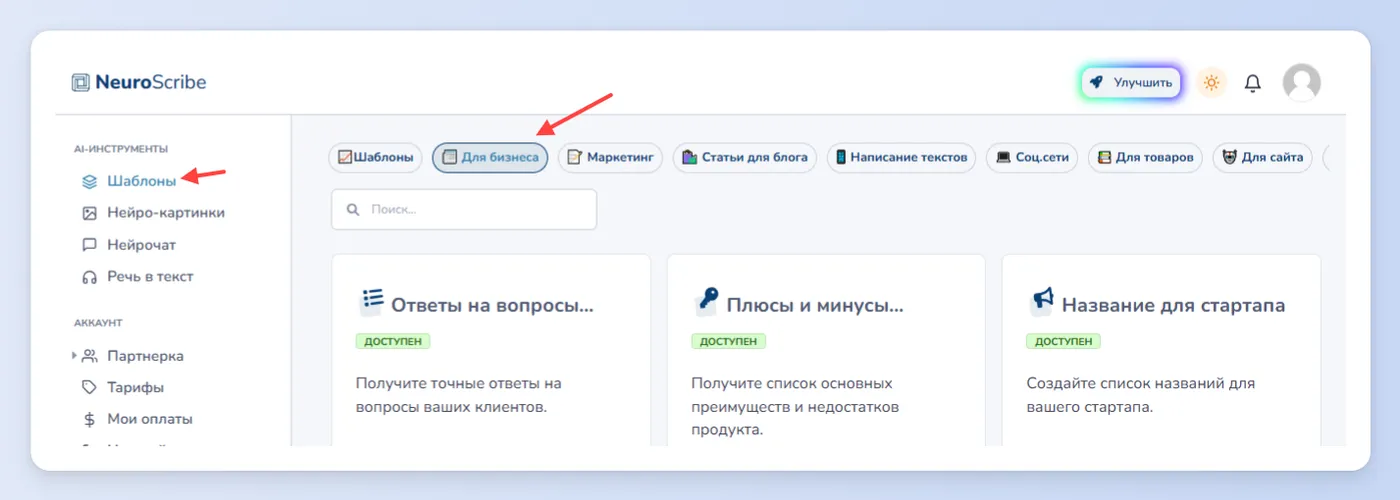Click the magnifier icon in search field
Image resolution: width=1400 pixels, height=500 pixels.
pyautogui.click(x=352, y=210)
